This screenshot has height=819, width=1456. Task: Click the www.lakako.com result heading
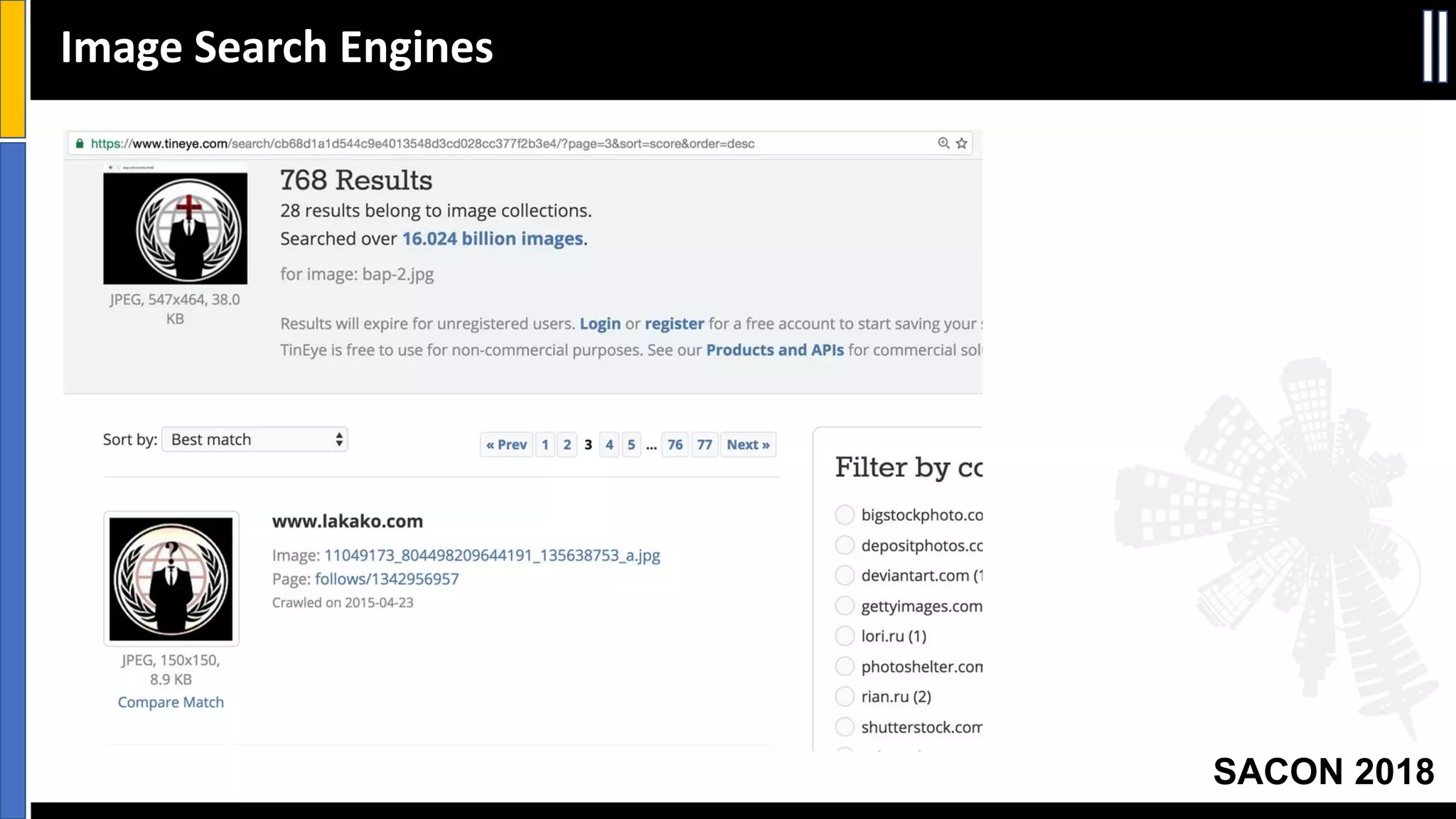click(x=348, y=521)
